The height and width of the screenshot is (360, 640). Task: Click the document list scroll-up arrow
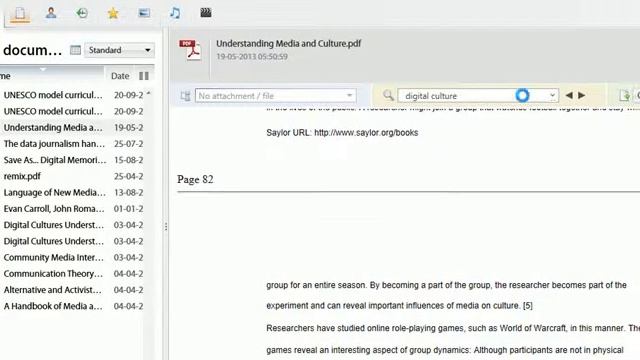[149, 94]
